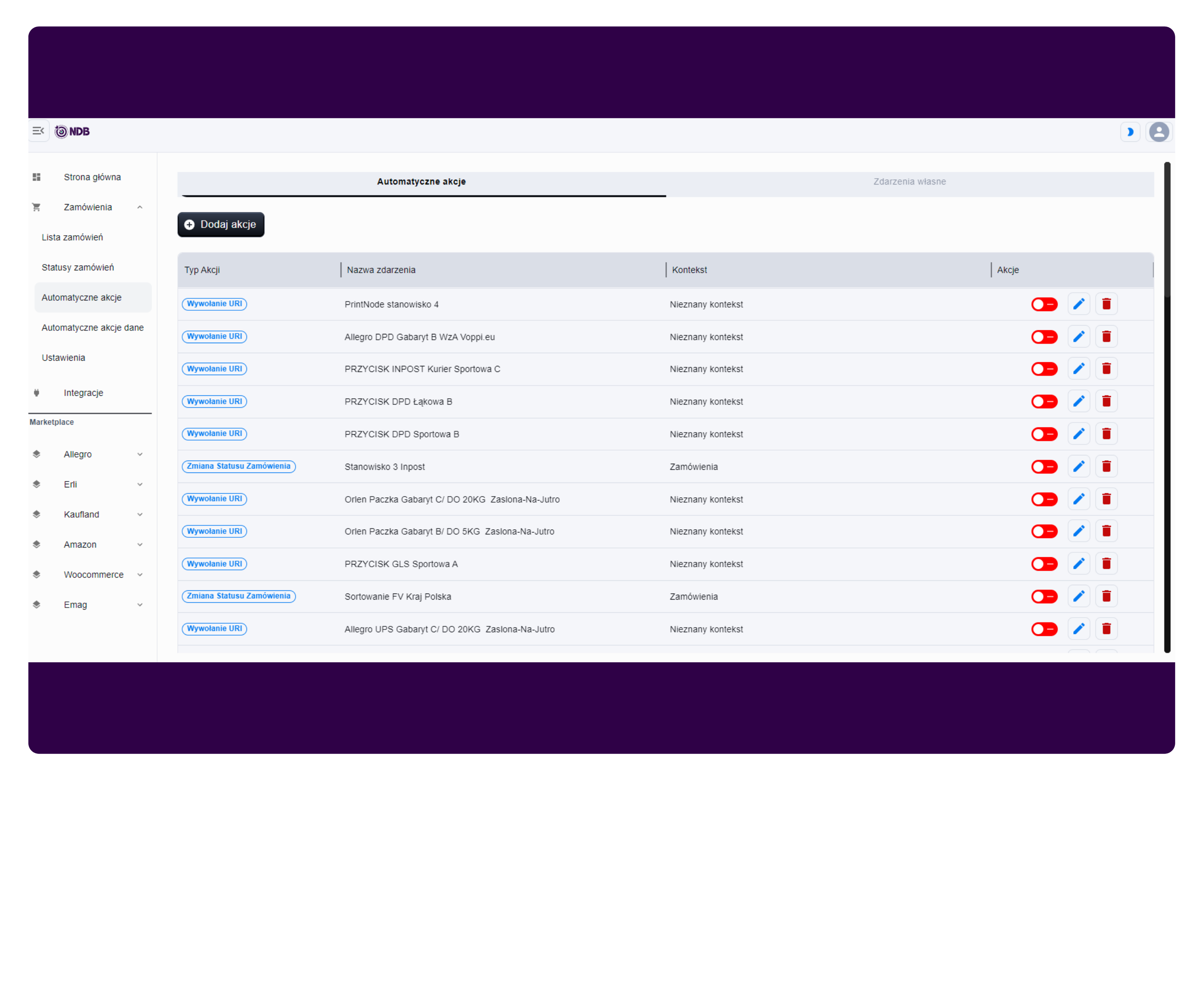Edit Allegro UPS Gabaryt C action
Viewport: 1204px width, 985px height.
[x=1079, y=629]
